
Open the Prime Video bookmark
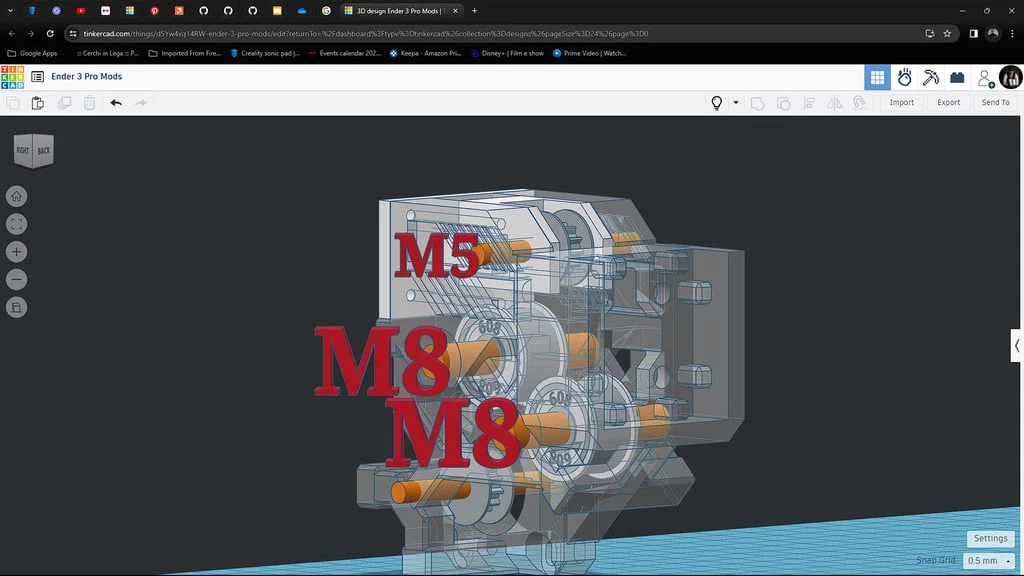pos(589,54)
